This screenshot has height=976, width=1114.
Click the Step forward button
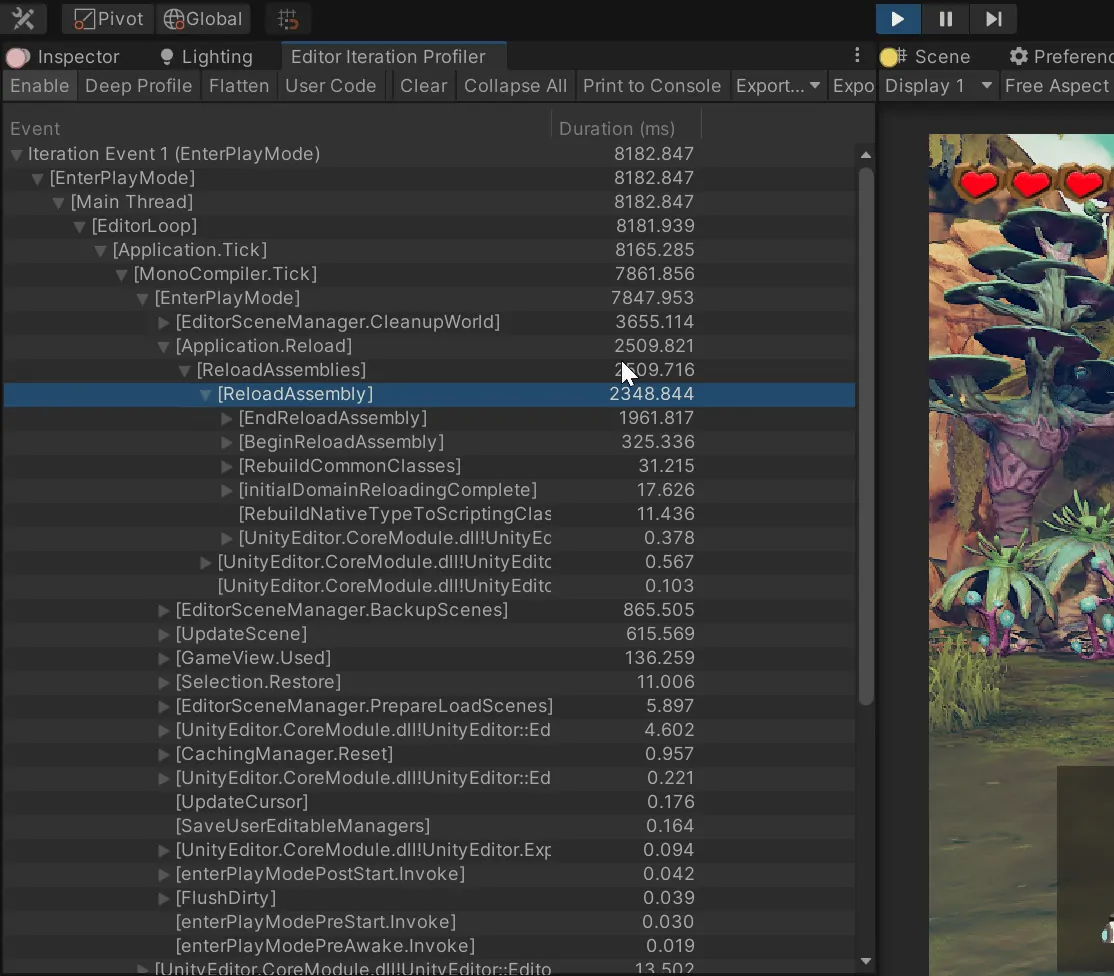tap(993, 19)
